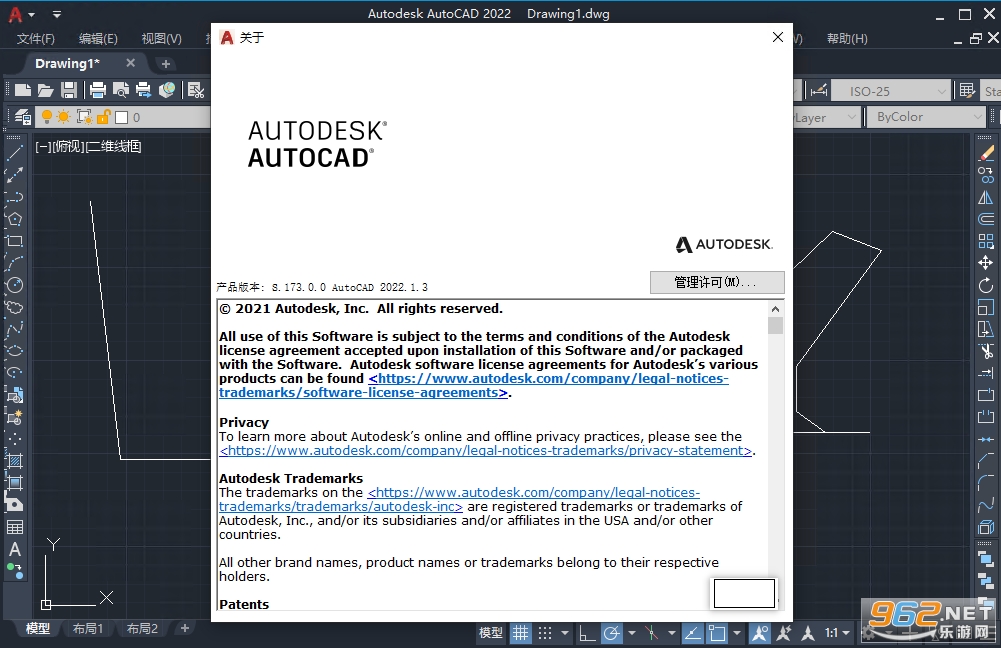
Task: Expand the polar tracking options arrow
Action: (x=632, y=633)
